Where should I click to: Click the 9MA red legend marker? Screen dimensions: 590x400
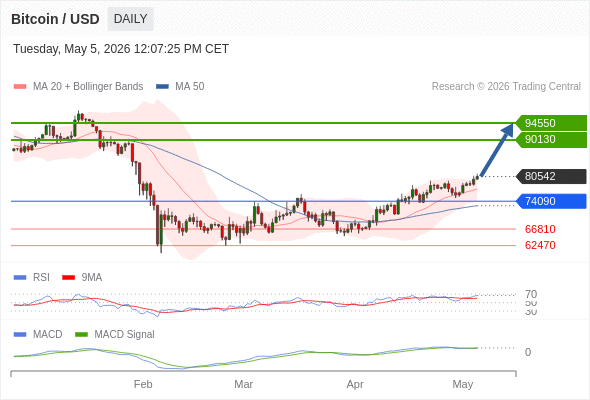(68, 278)
